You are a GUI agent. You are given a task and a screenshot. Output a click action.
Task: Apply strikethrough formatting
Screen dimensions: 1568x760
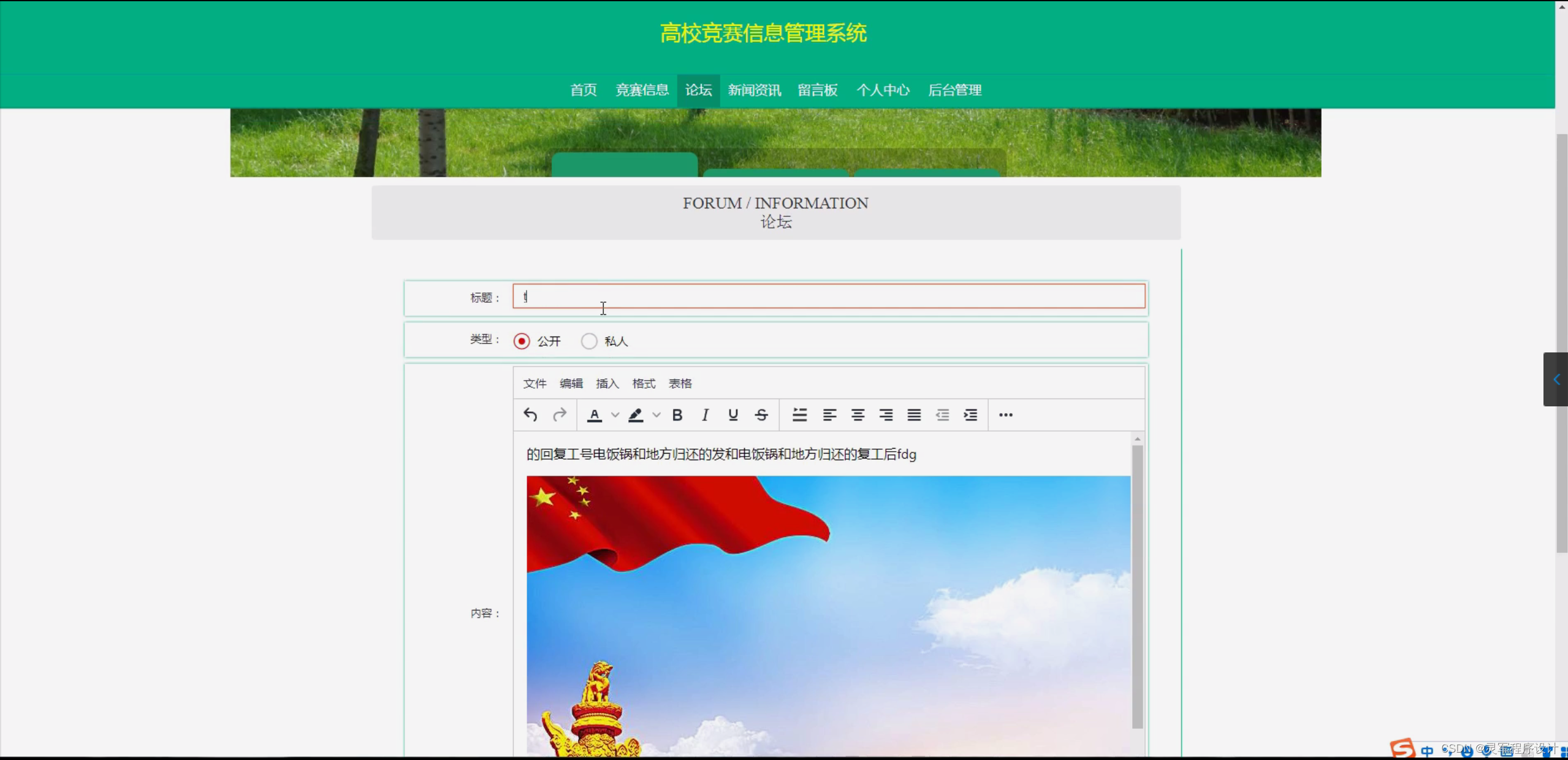761,415
